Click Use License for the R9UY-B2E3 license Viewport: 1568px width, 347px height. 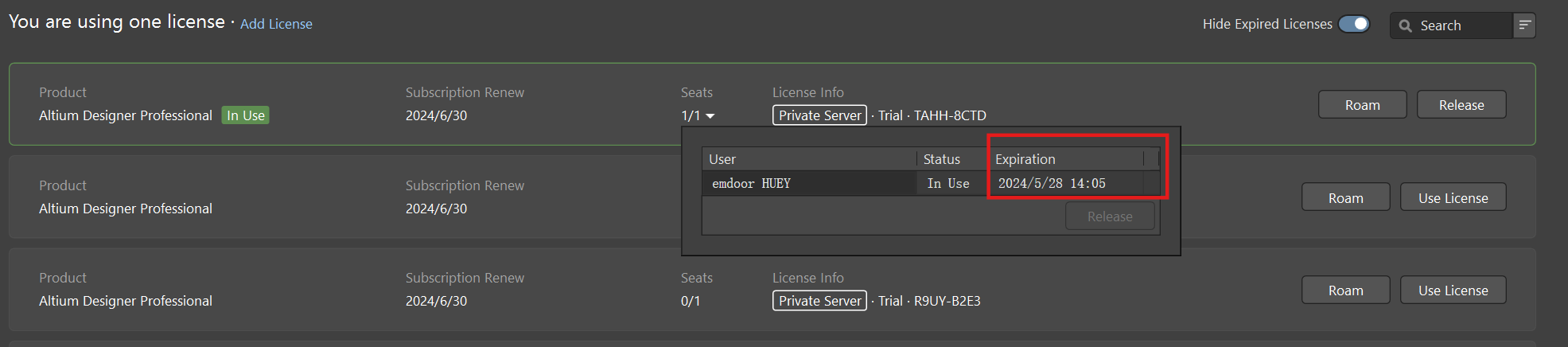pyautogui.click(x=1453, y=290)
